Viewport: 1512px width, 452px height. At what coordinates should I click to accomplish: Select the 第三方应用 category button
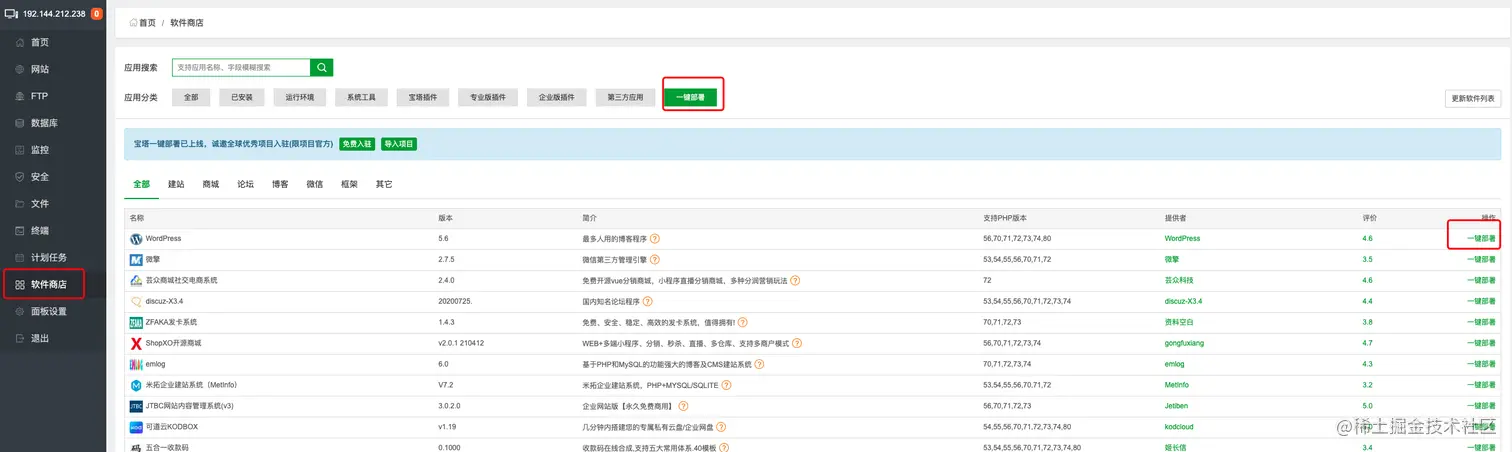click(625, 97)
